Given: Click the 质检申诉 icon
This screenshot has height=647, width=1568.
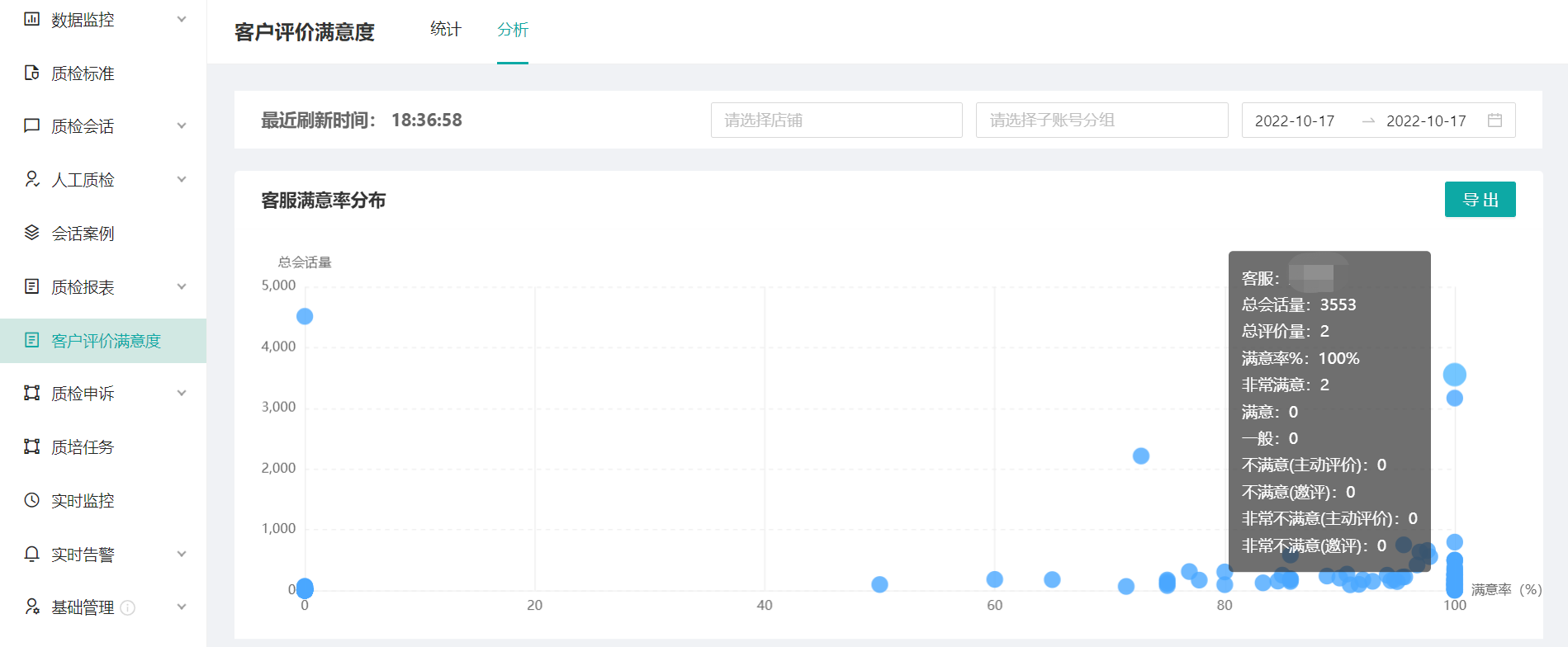Looking at the screenshot, I should click(x=31, y=393).
